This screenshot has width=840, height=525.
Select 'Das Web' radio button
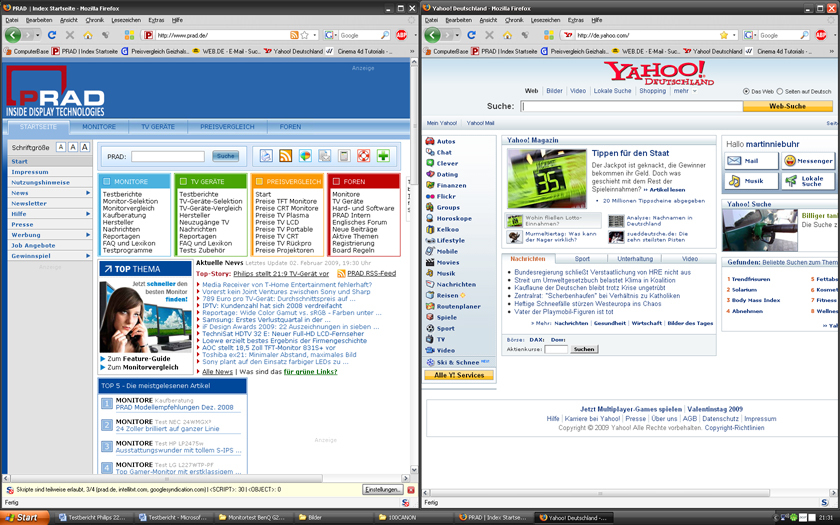[x=746, y=92]
